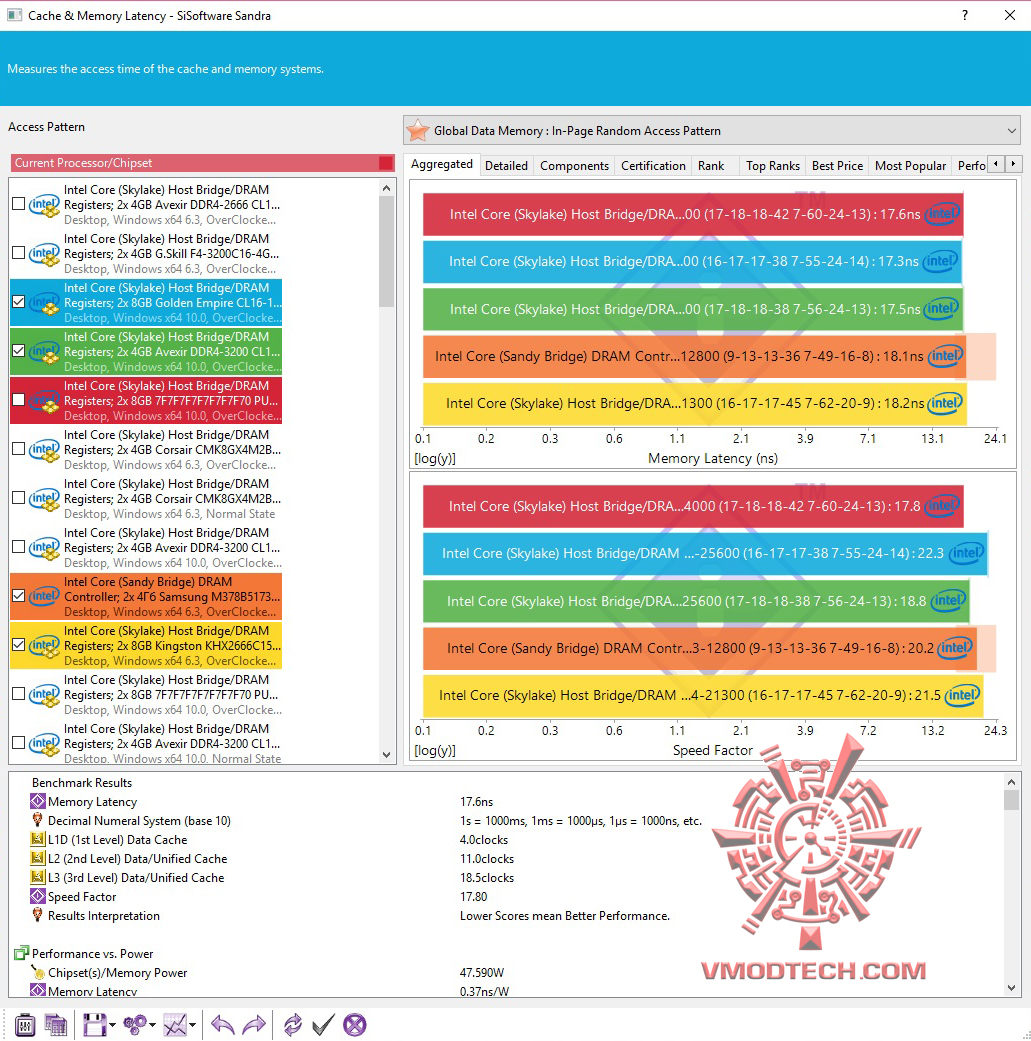Click the benchmark engine gears icon
The image size is (1031, 1041).
click(135, 1025)
